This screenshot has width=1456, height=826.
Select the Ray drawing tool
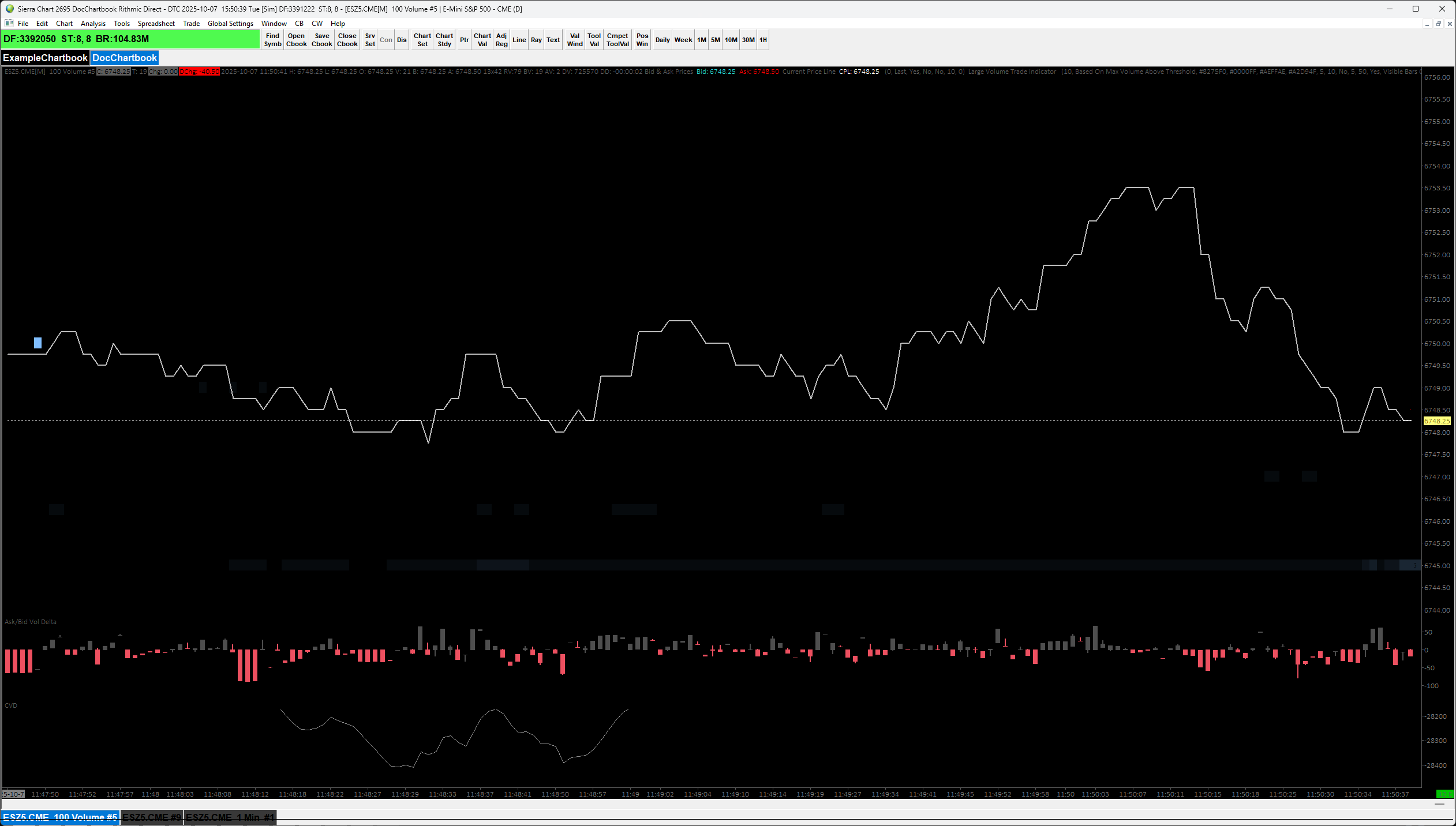[x=536, y=40]
